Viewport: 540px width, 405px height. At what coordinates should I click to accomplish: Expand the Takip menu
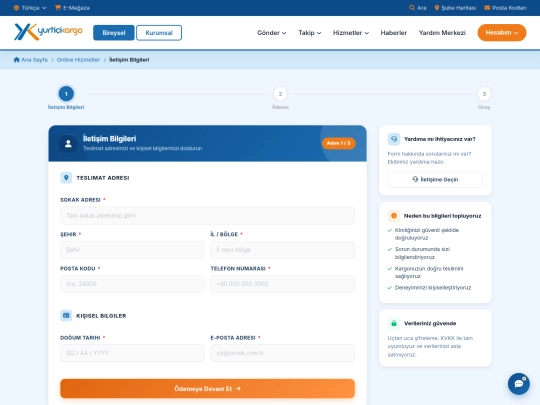pyautogui.click(x=310, y=33)
